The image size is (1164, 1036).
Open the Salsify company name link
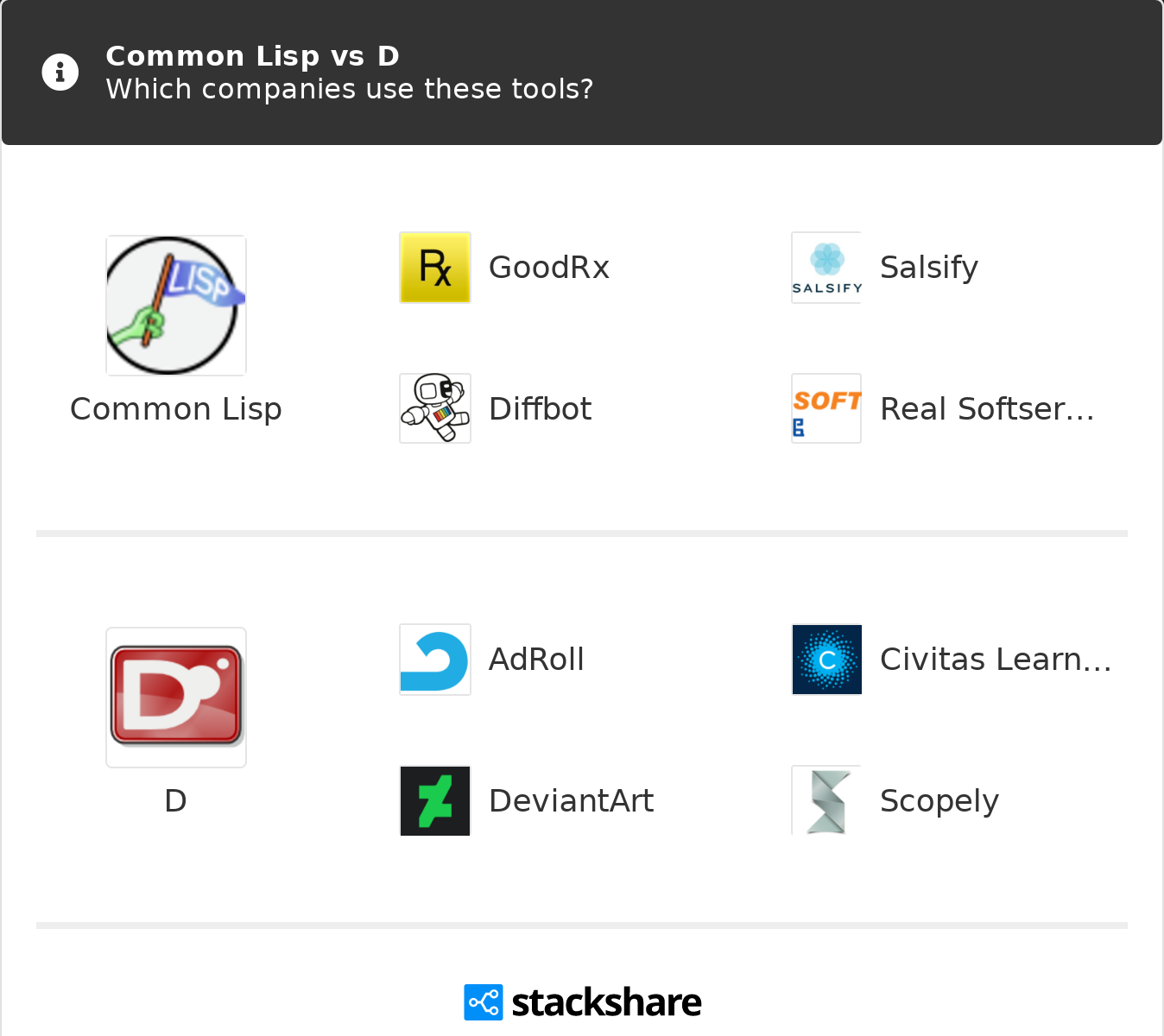pyautogui.click(x=929, y=268)
